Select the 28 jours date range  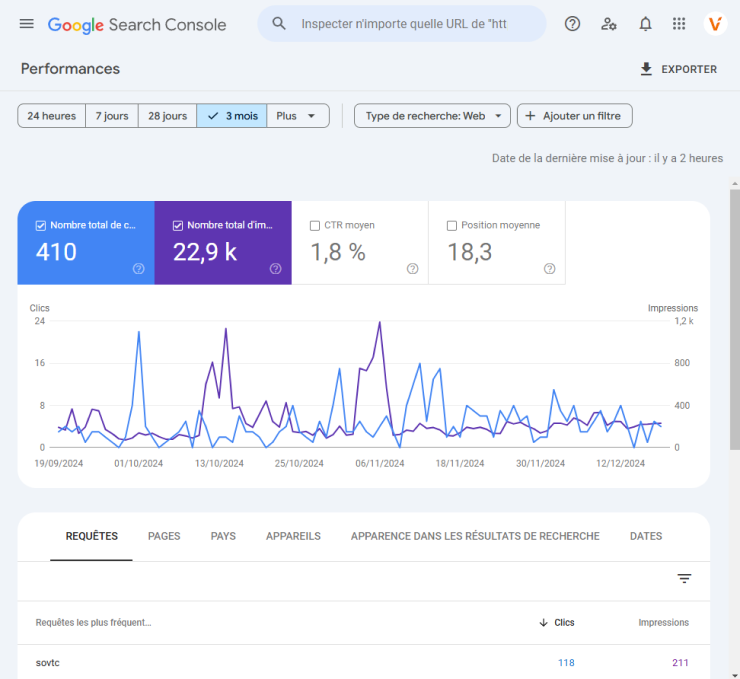(x=168, y=116)
